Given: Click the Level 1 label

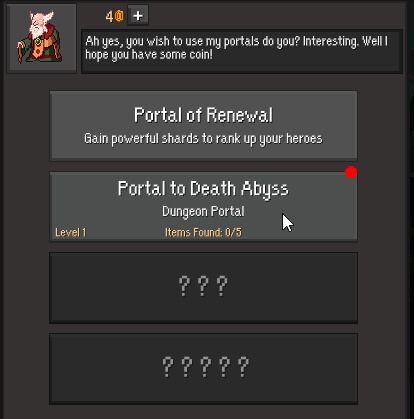Looking at the screenshot, I should 71,232.
